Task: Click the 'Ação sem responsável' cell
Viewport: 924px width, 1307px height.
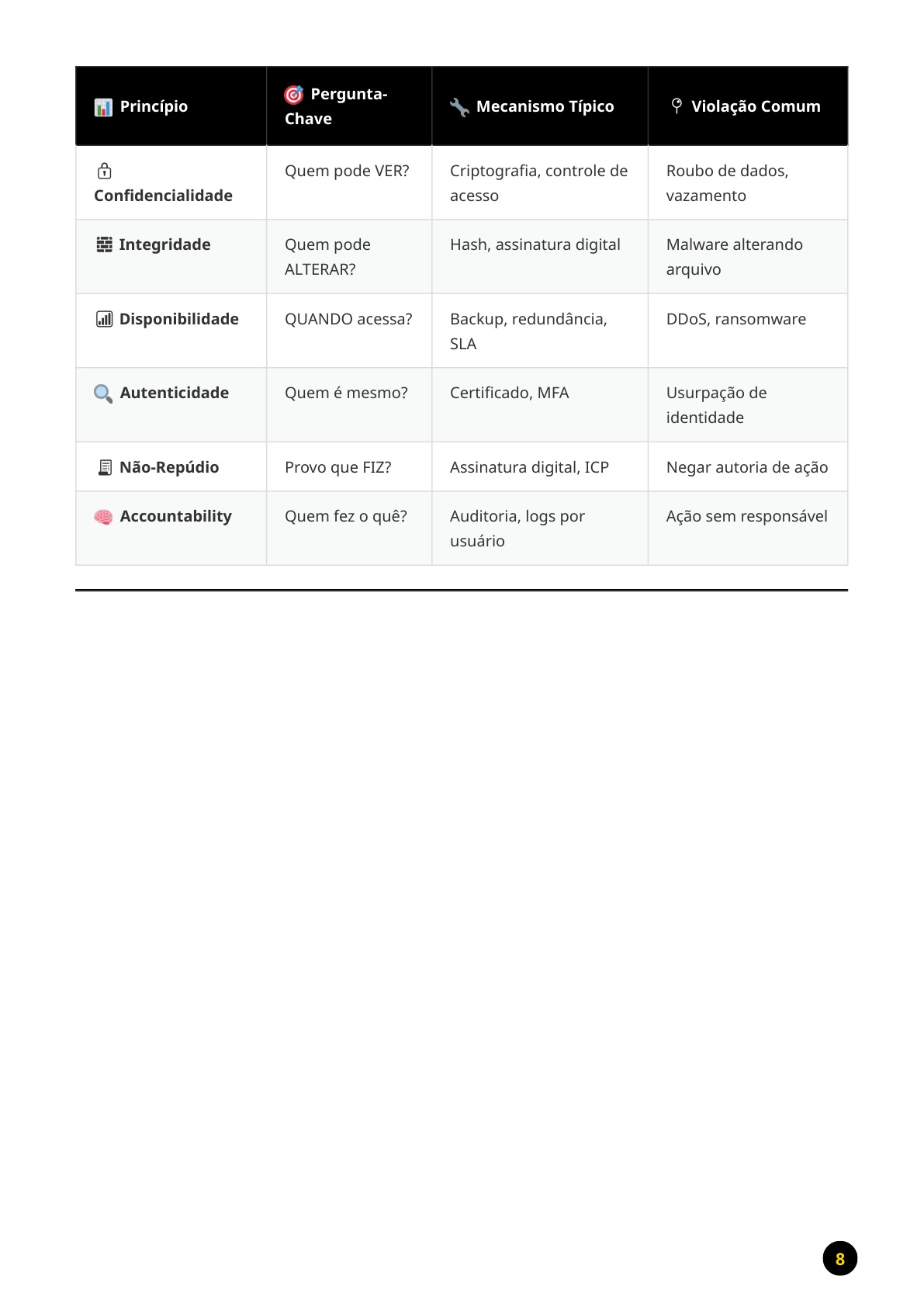Action: point(748,529)
